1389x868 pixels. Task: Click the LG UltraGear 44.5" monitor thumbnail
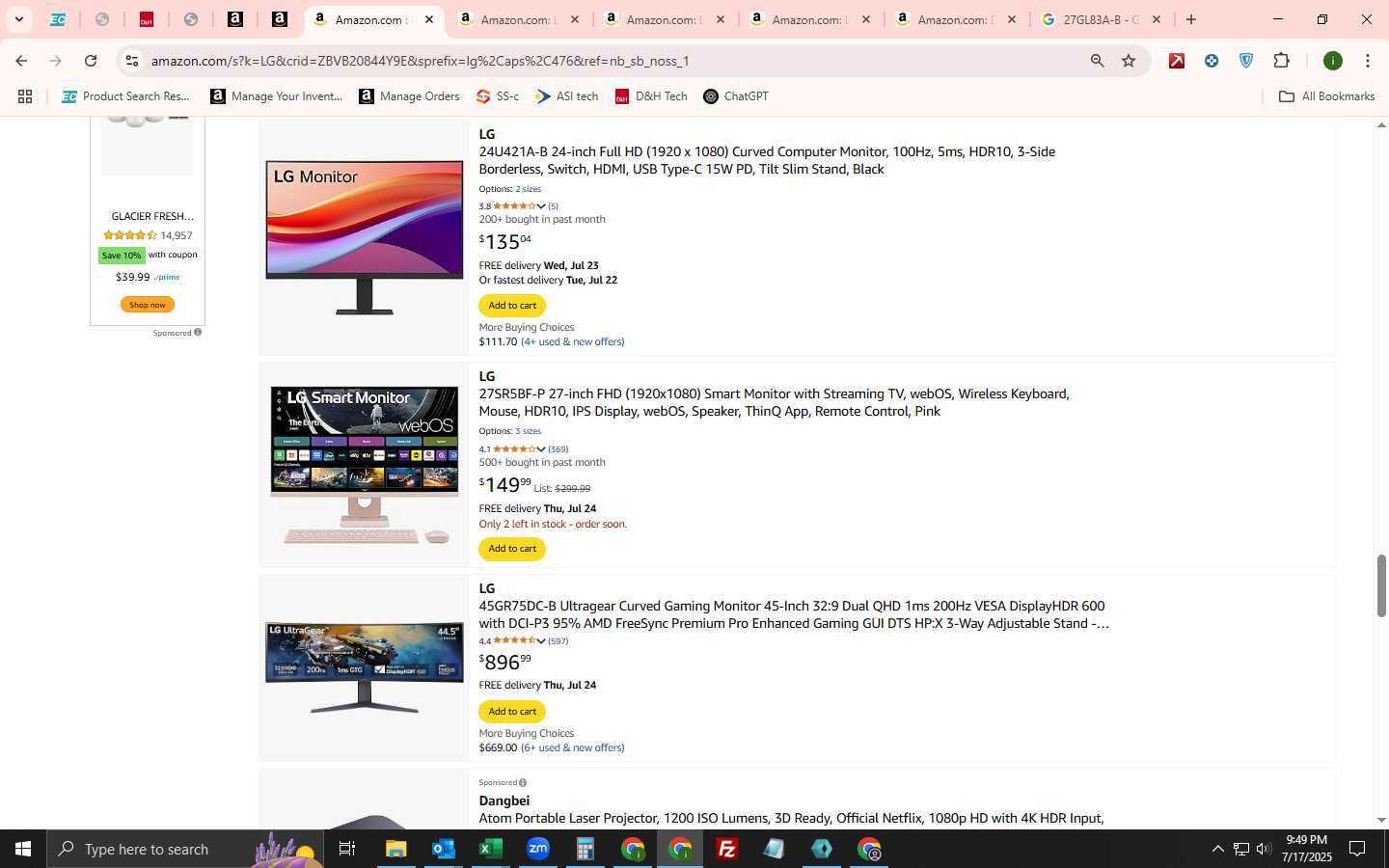tap(365, 668)
